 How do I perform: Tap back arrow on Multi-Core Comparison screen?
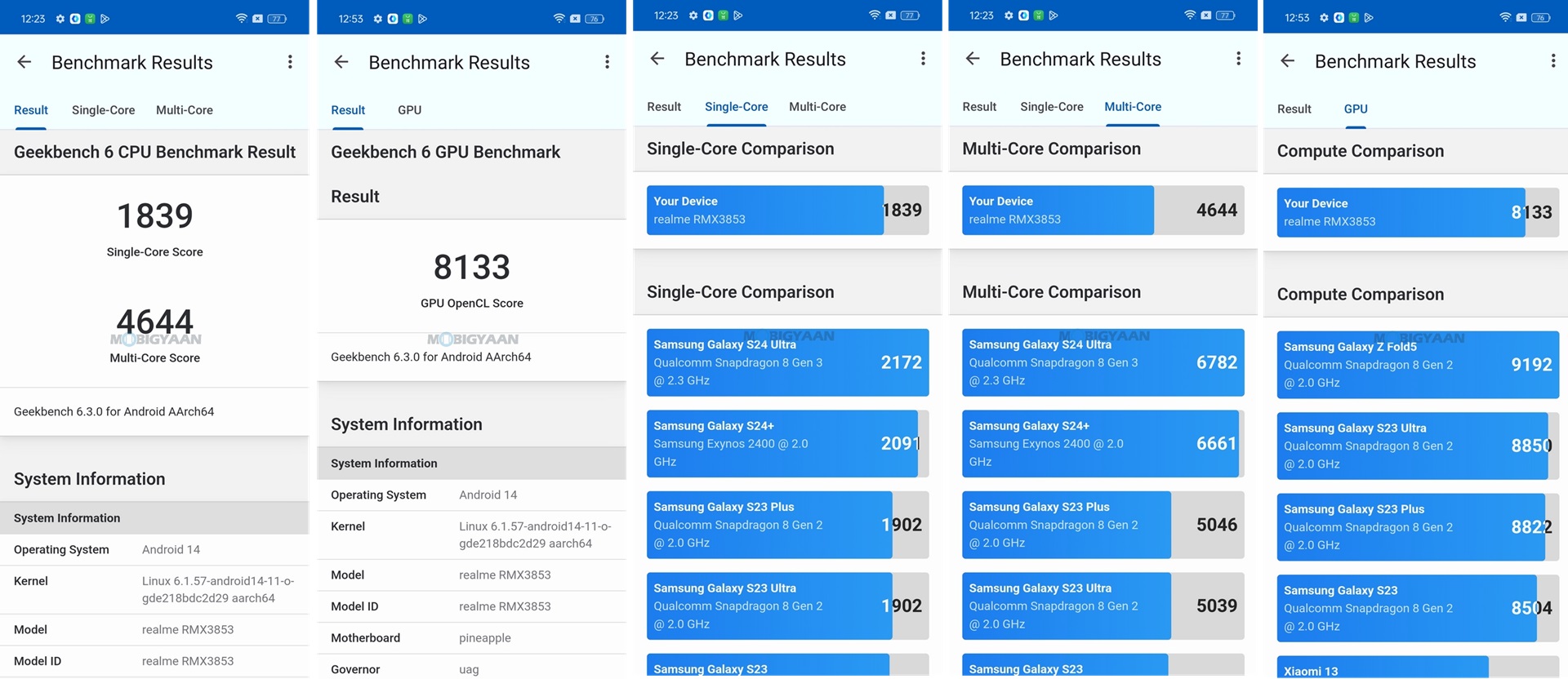pos(973,59)
